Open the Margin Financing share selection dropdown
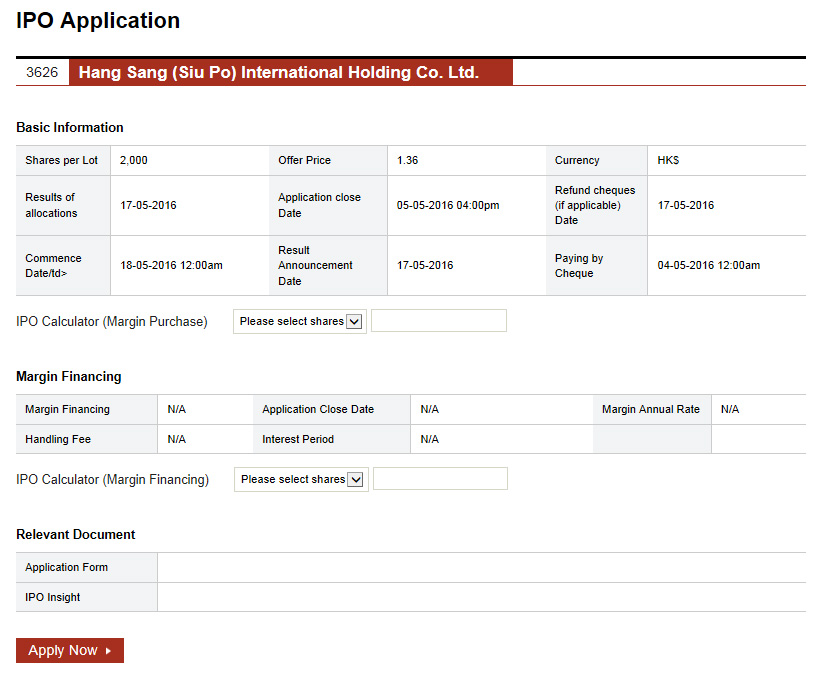This screenshot has width=822, height=684. (301, 479)
